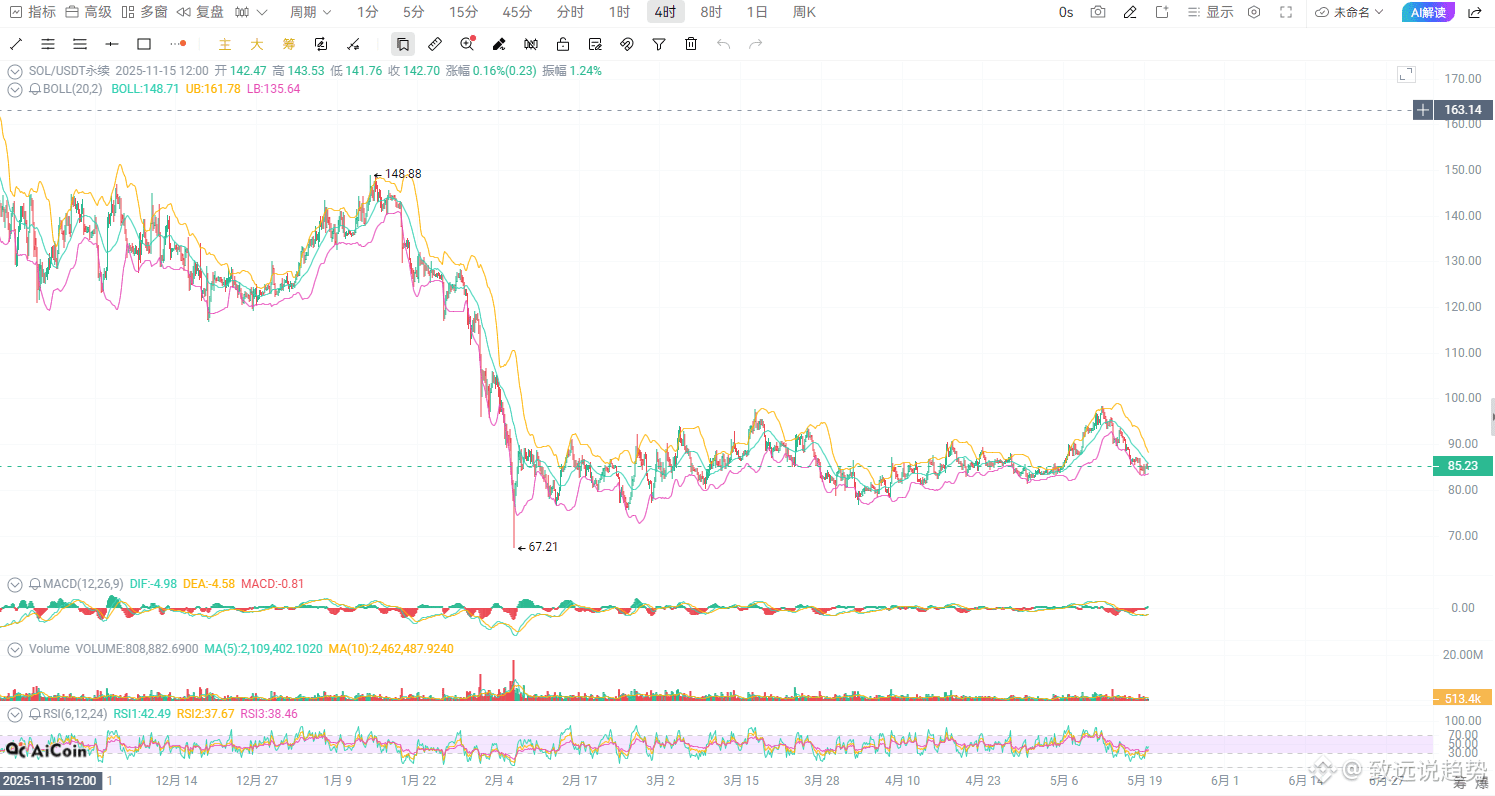The width and height of the screenshot is (1495, 796).
Task: Open the 指标 indicators panel
Action: (32, 12)
